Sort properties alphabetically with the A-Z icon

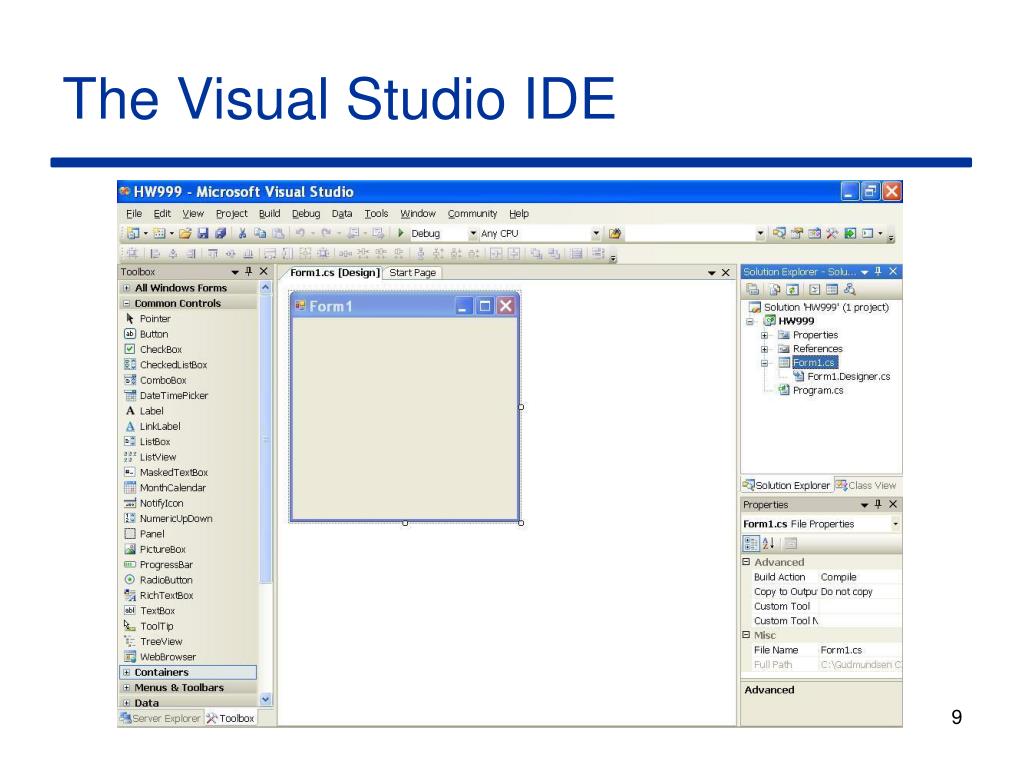[769, 543]
